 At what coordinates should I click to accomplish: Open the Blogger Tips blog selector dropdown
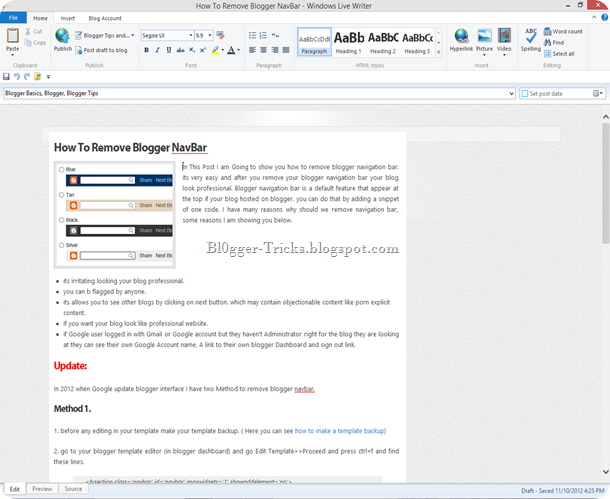[132, 35]
